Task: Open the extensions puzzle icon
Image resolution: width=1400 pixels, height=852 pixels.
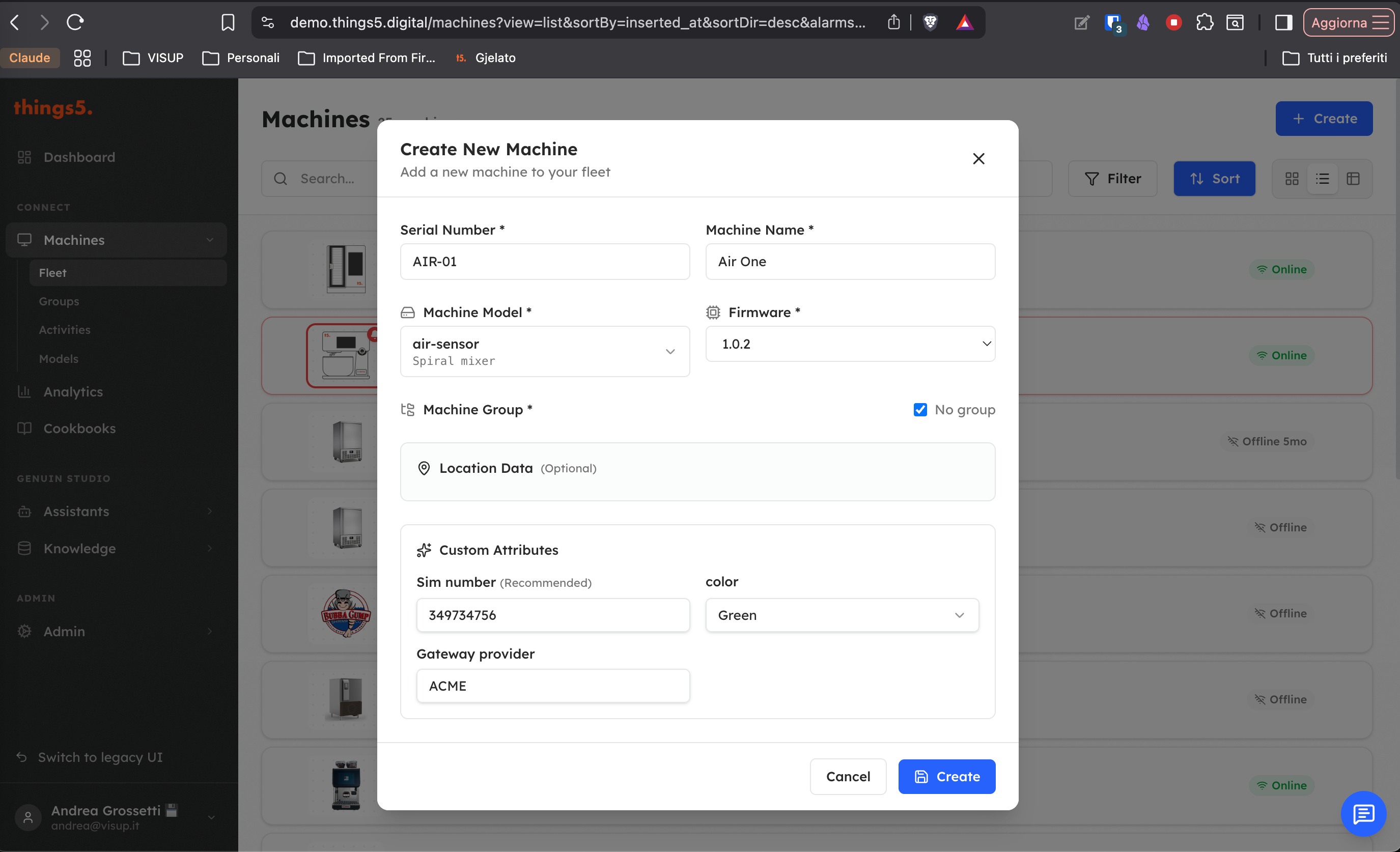Action: (1204, 22)
